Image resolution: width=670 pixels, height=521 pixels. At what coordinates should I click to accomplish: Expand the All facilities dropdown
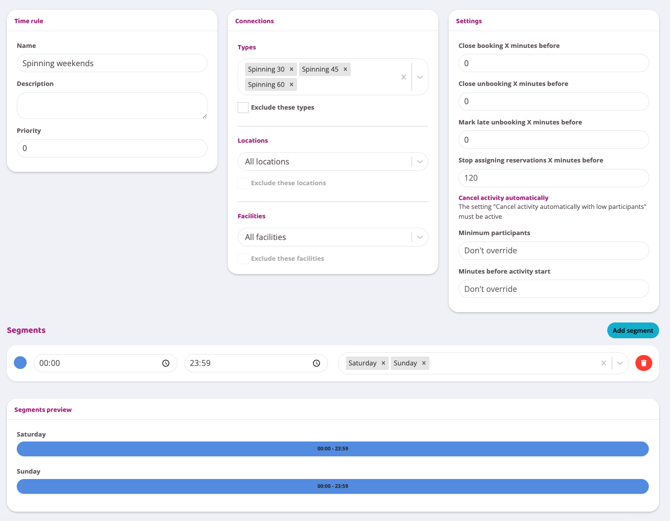coord(420,238)
